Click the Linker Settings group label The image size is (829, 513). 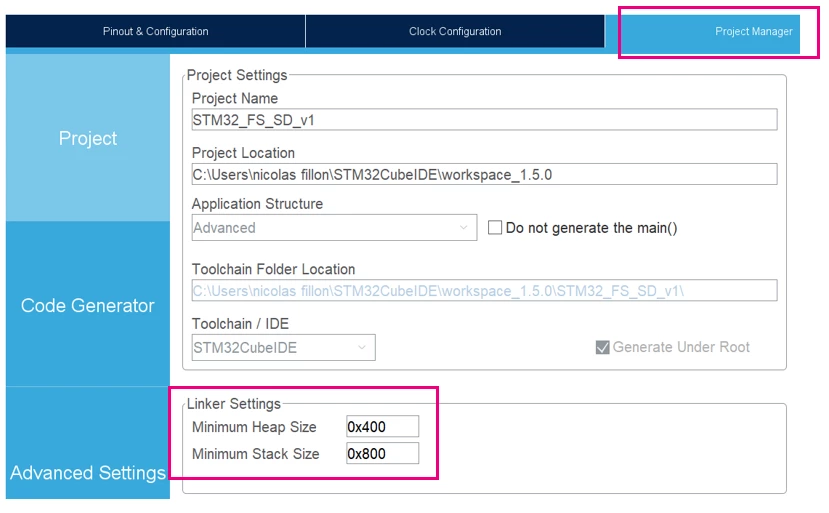point(234,404)
